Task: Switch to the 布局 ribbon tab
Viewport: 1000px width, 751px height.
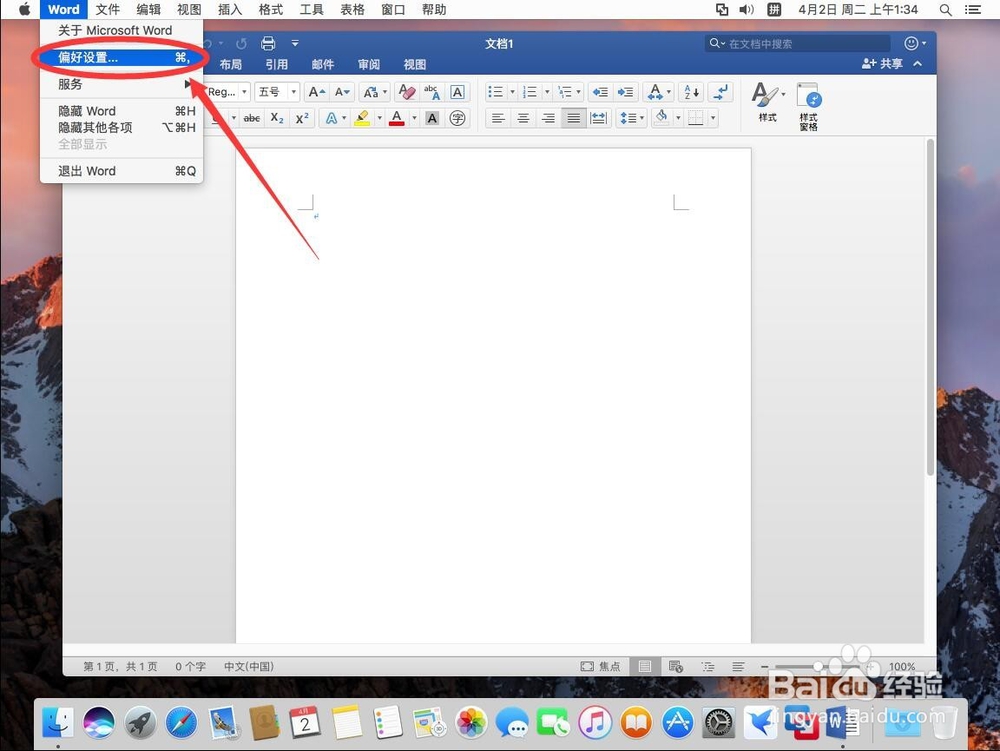Action: tap(230, 64)
